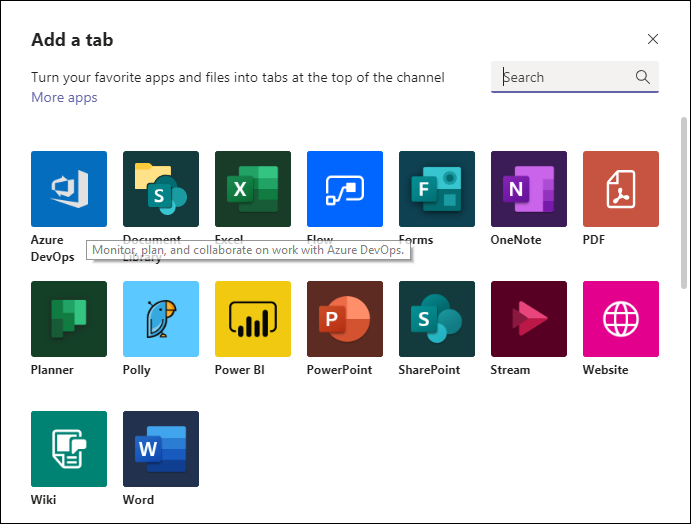Image resolution: width=691 pixels, height=524 pixels.
Task: Click the "Word" label text
Action: [x=138, y=500]
